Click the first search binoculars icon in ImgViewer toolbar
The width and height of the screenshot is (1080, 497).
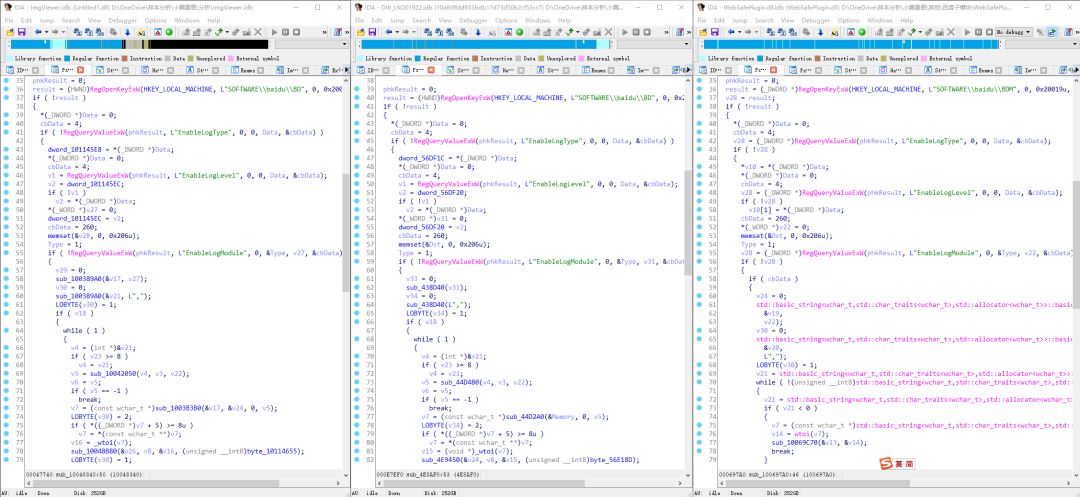tap(77, 32)
